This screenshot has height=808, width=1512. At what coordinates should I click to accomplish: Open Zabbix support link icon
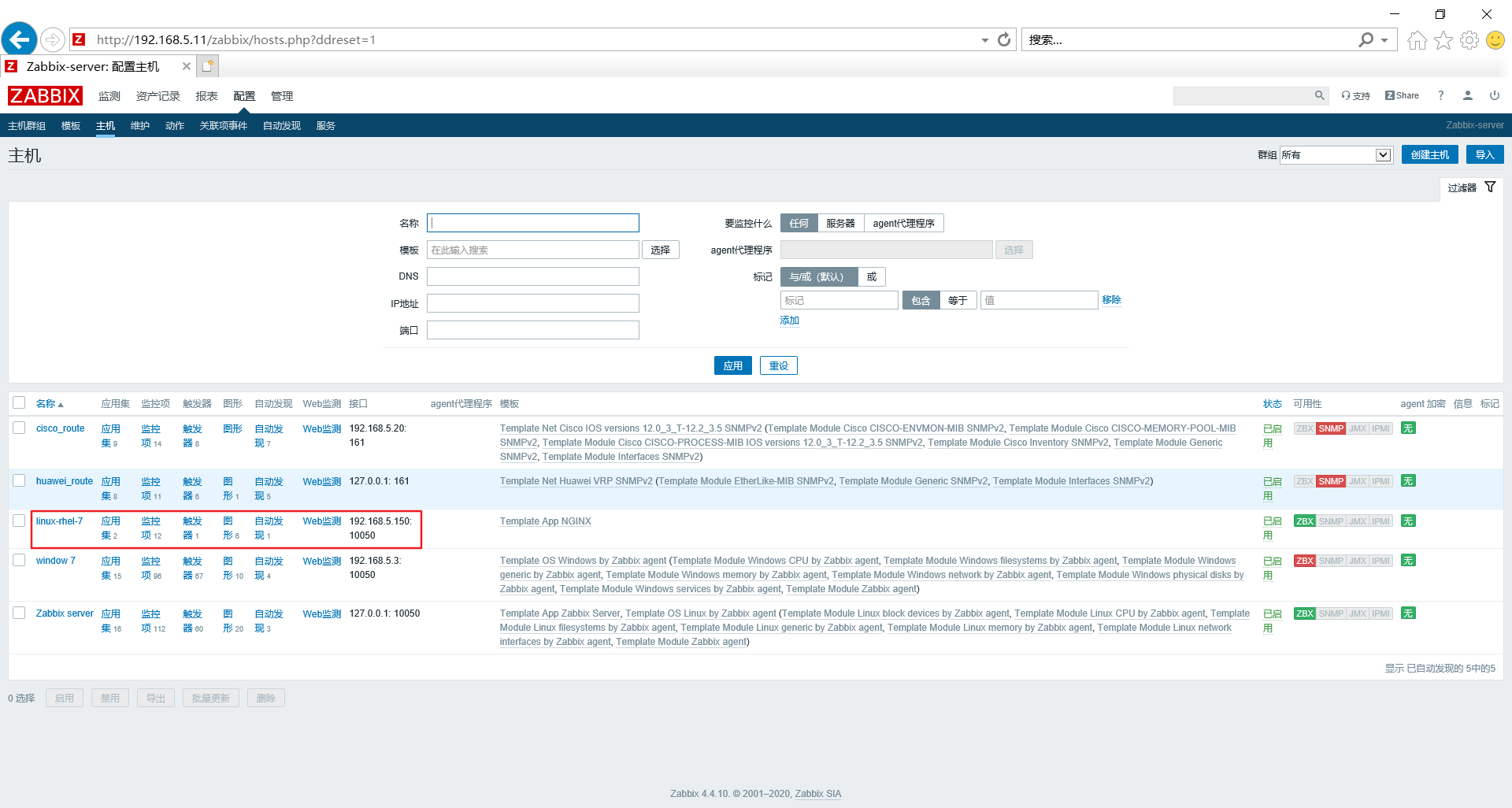pos(1355,95)
